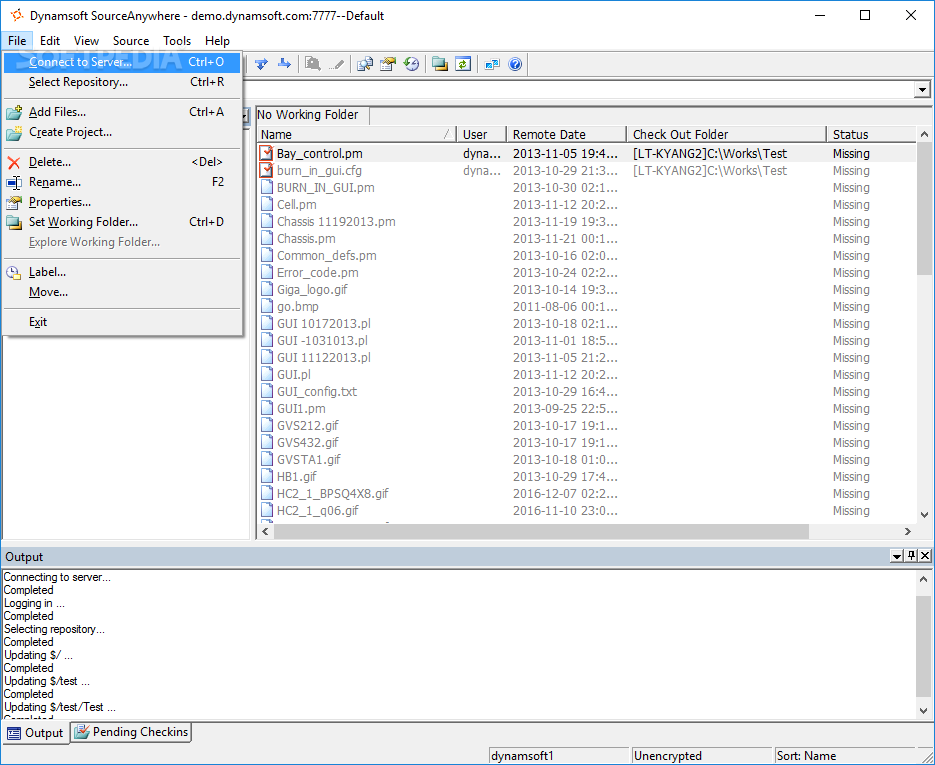Choose Exit from the File menu
935x765 pixels.
pyautogui.click(x=122, y=322)
